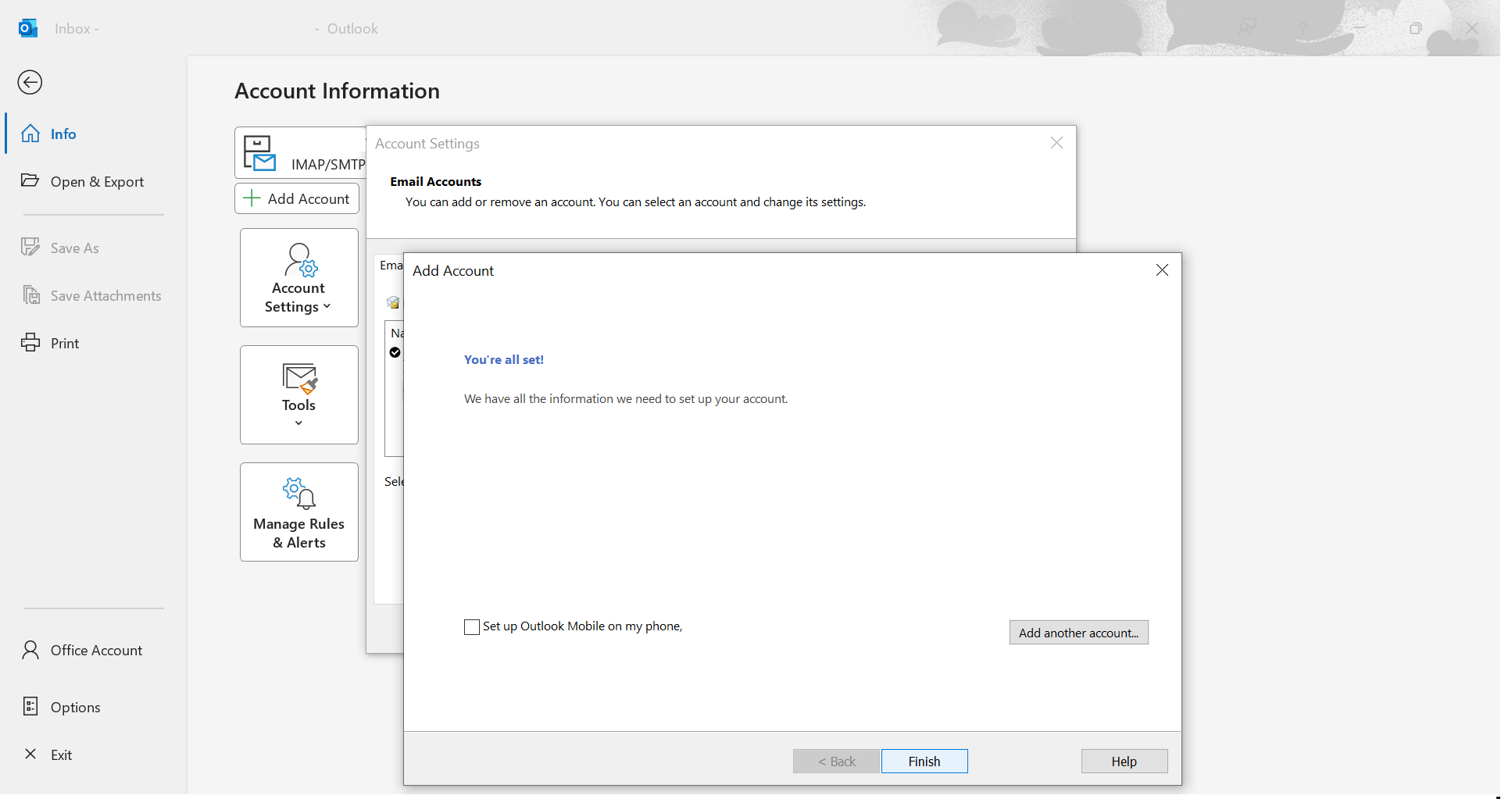Click the Info home icon
Screen dimensions: 1512x799
coord(30,134)
